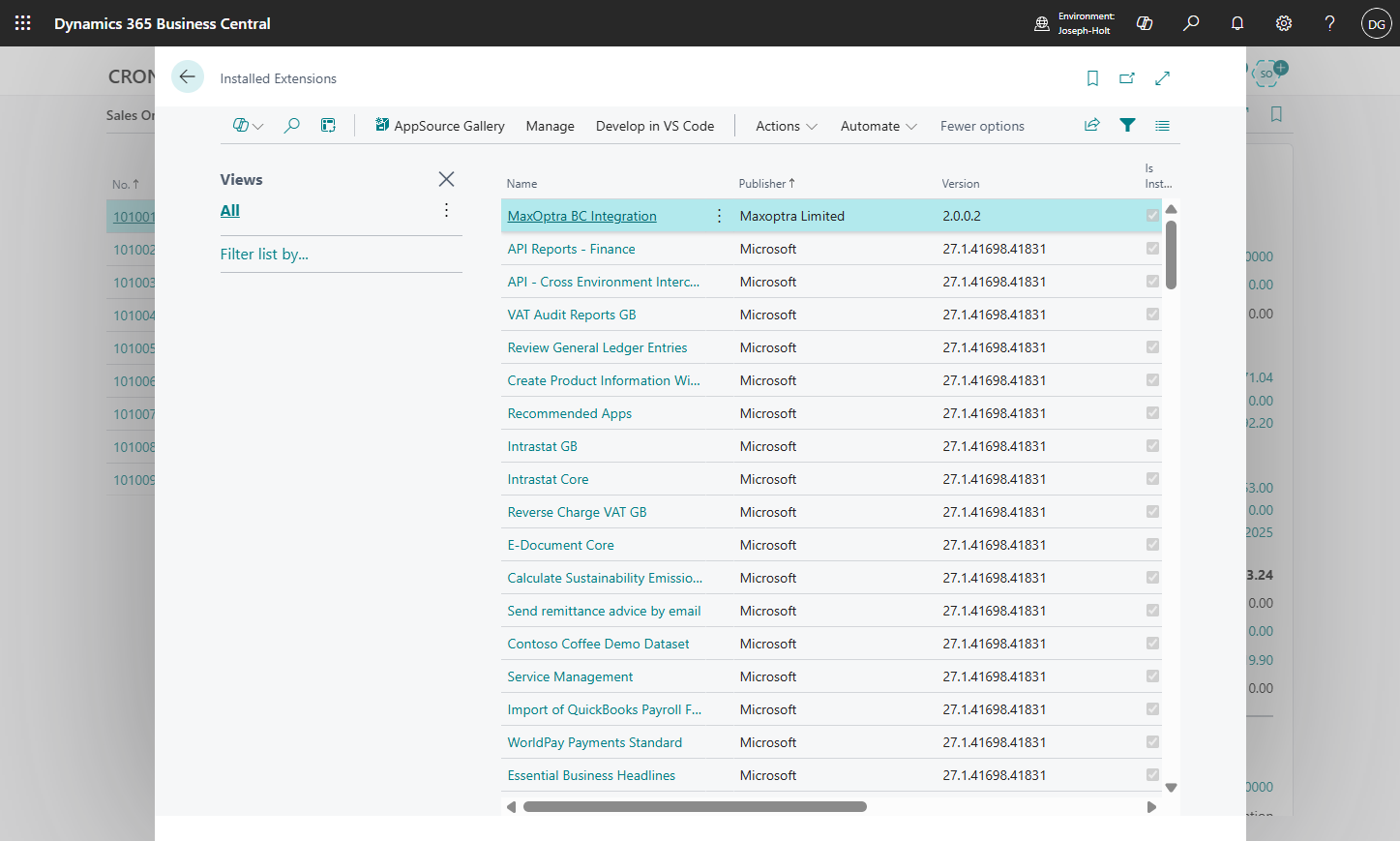This screenshot has width=1400, height=841.
Task: Open options for the All view
Action: coord(446,210)
